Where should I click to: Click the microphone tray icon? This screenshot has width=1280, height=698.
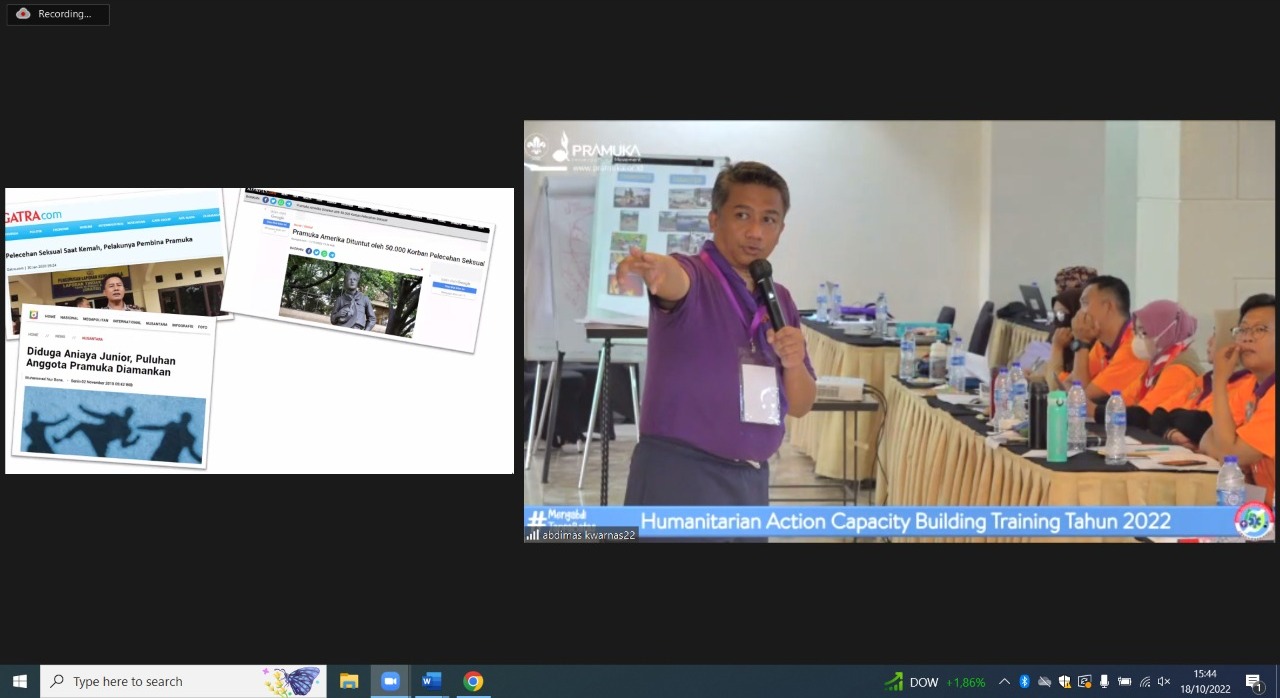pos(1104,682)
